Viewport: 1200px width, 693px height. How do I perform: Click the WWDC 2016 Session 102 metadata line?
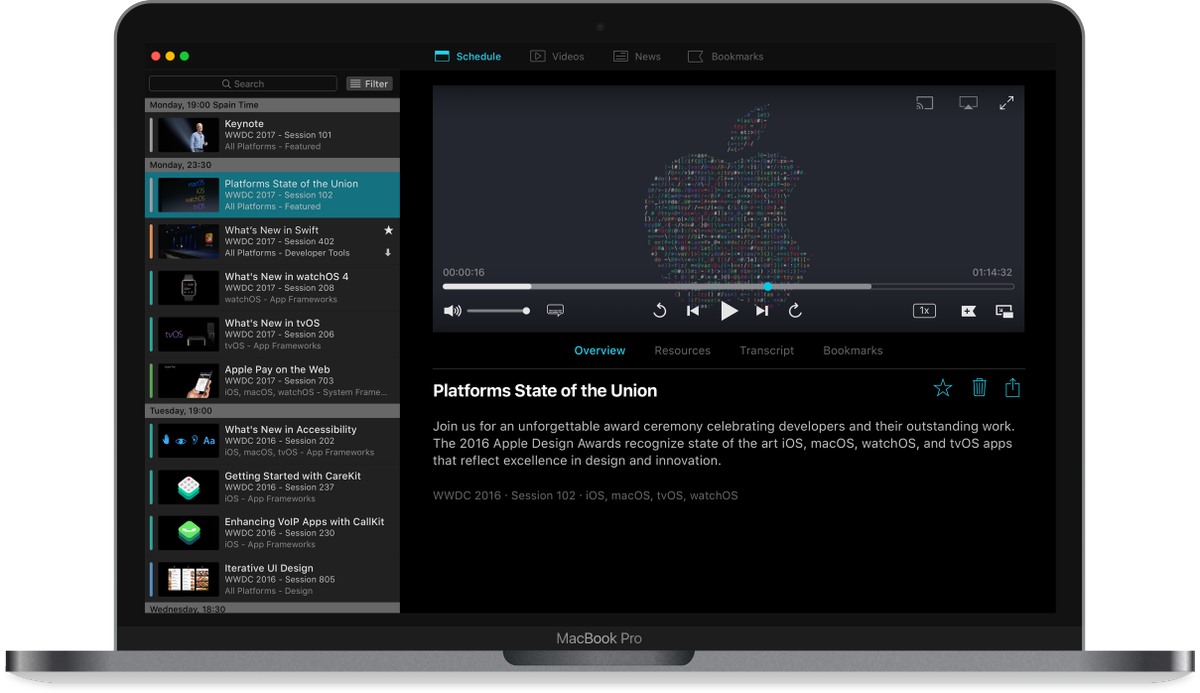point(585,496)
